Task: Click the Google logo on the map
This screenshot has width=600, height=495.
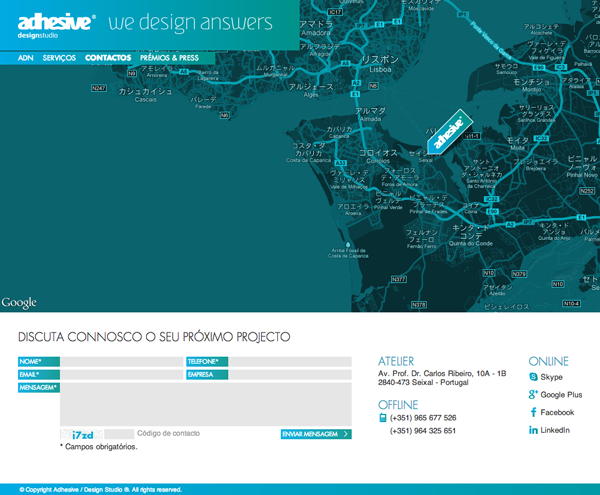Action: tap(20, 302)
